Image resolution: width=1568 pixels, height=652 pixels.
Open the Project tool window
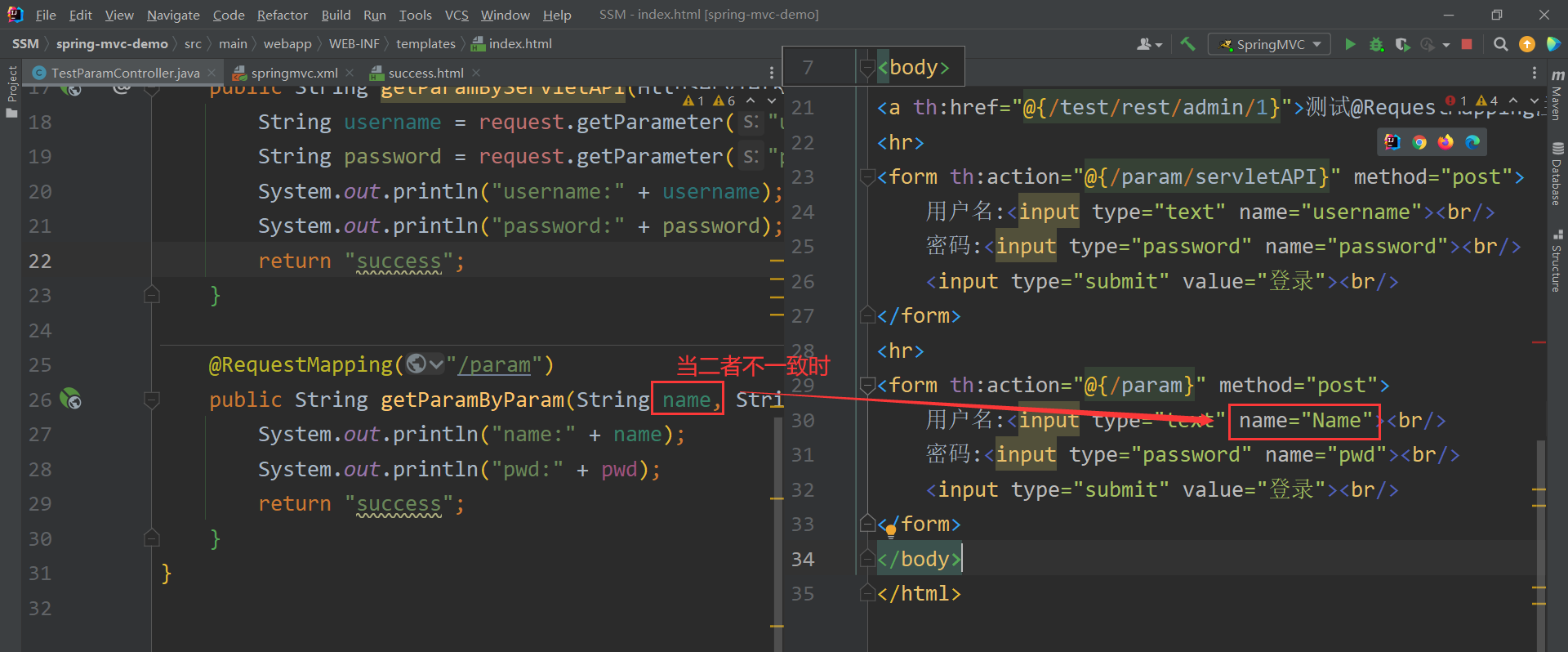click(x=11, y=91)
